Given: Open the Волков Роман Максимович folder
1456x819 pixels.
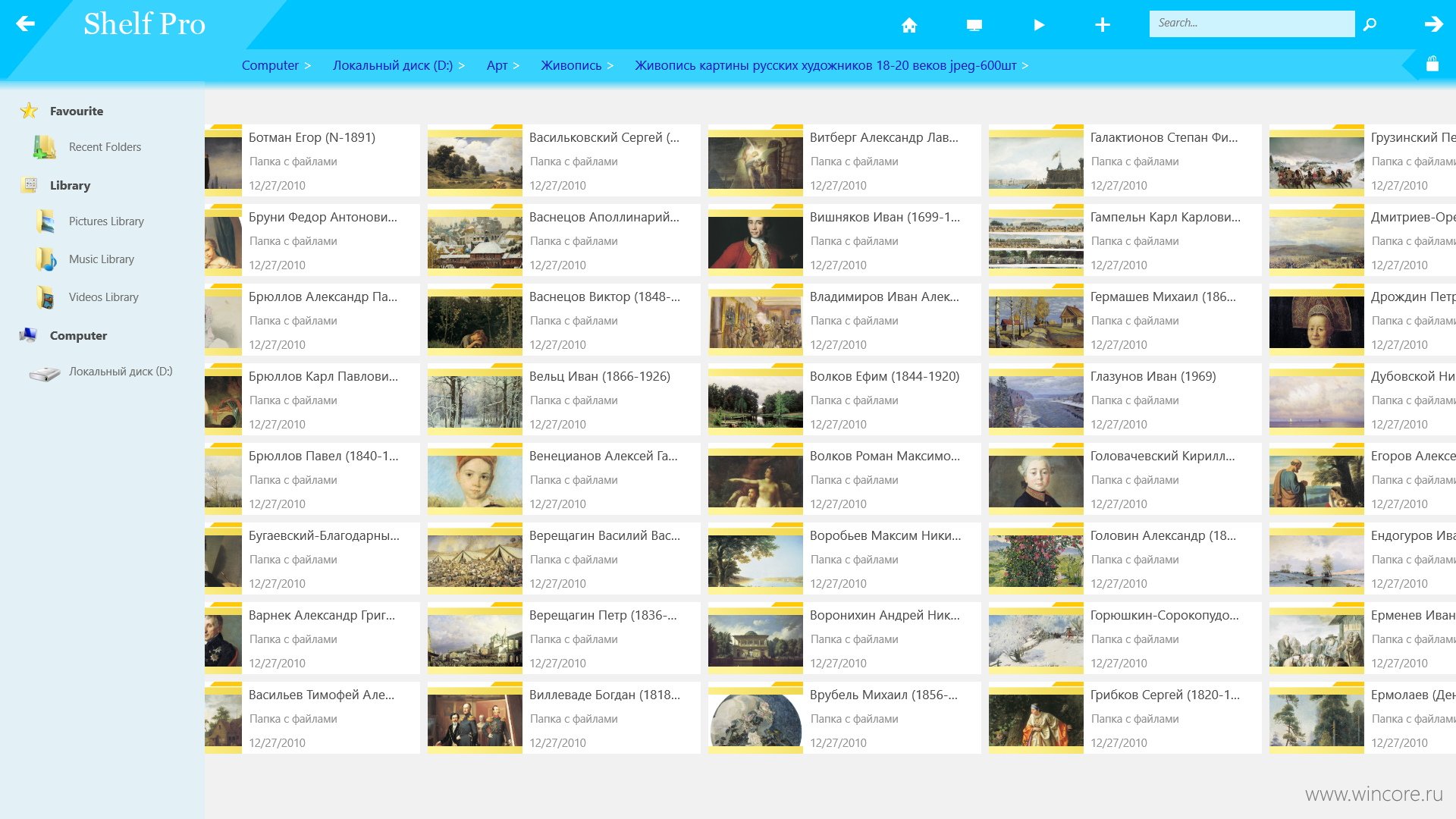Looking at the screenshot, I should [844, 479].
